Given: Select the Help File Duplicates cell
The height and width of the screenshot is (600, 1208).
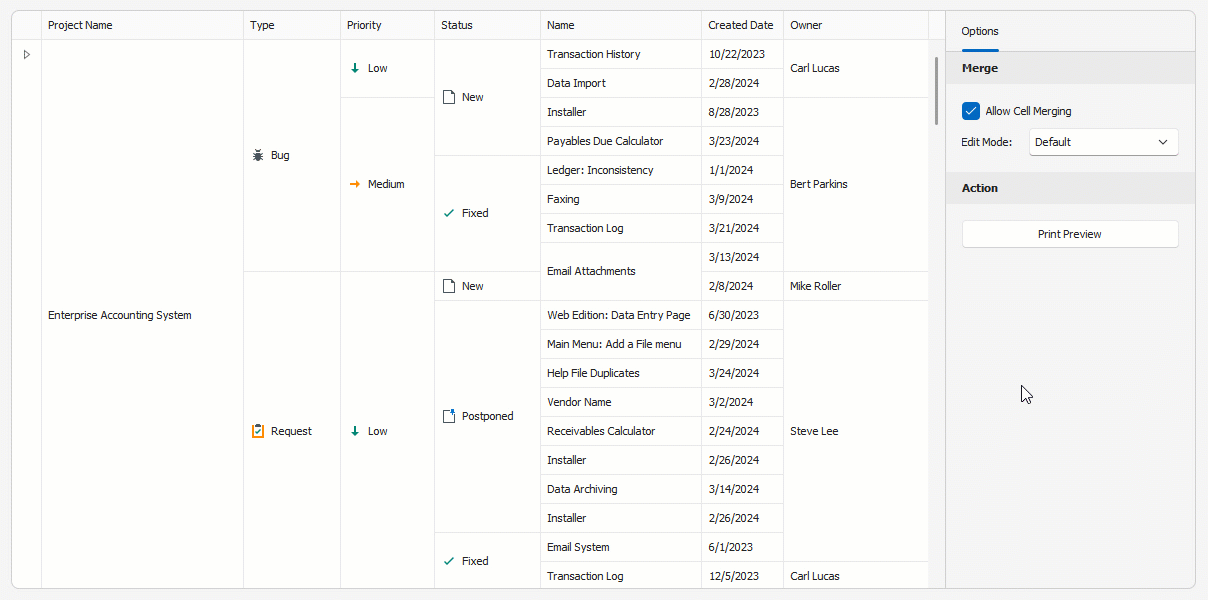Looking at the screenshot, I should (621, 373).
